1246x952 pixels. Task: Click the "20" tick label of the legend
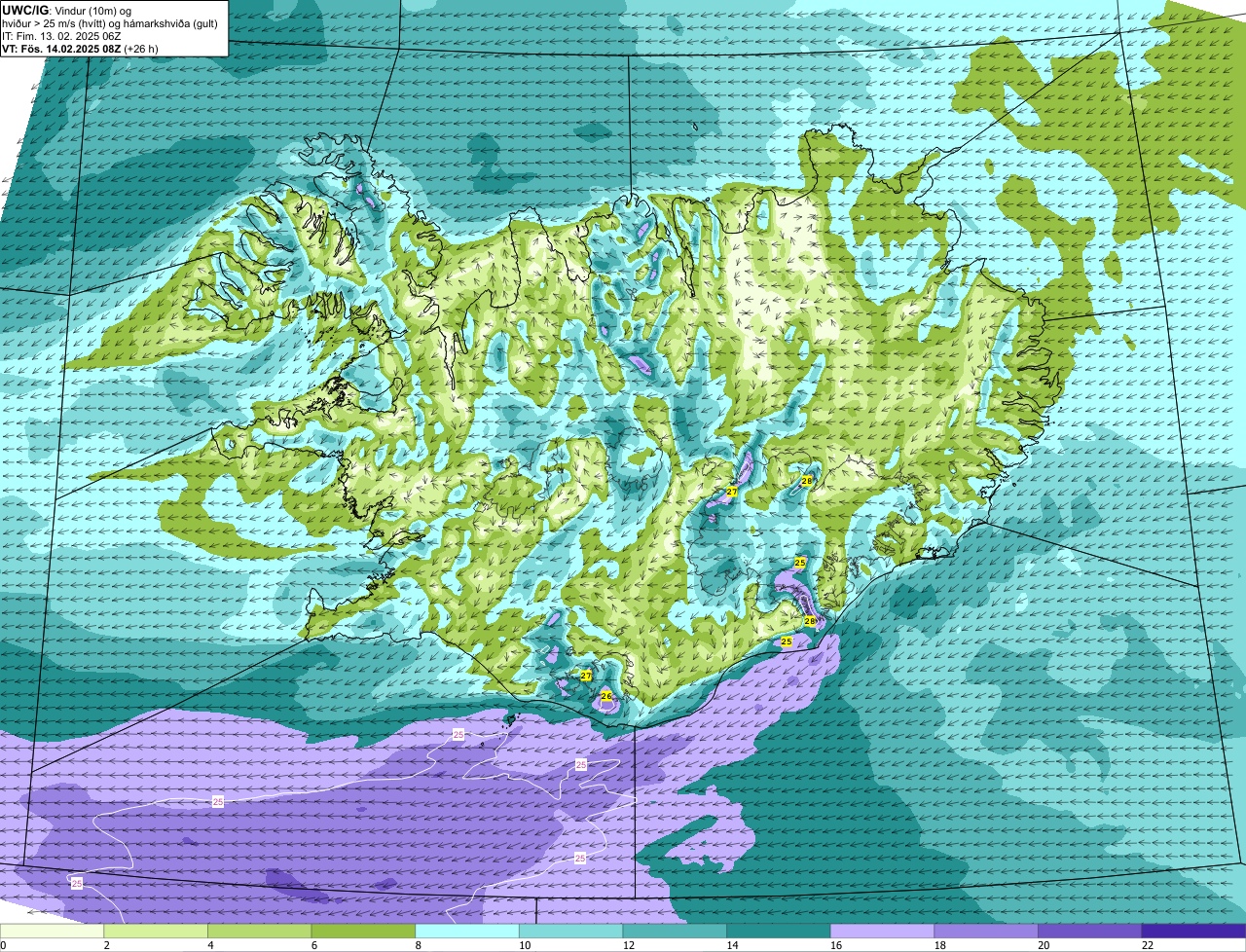tap(1043, 945)
